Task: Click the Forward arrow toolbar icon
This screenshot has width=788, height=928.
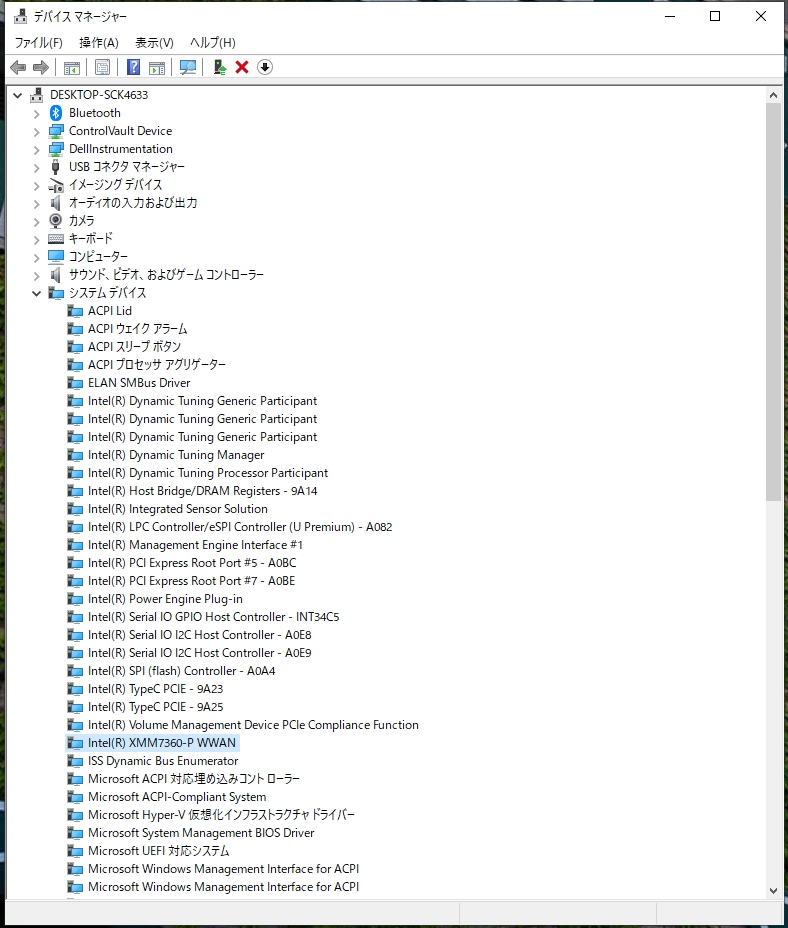Action: pyautogui.click(x=41, y=67)
